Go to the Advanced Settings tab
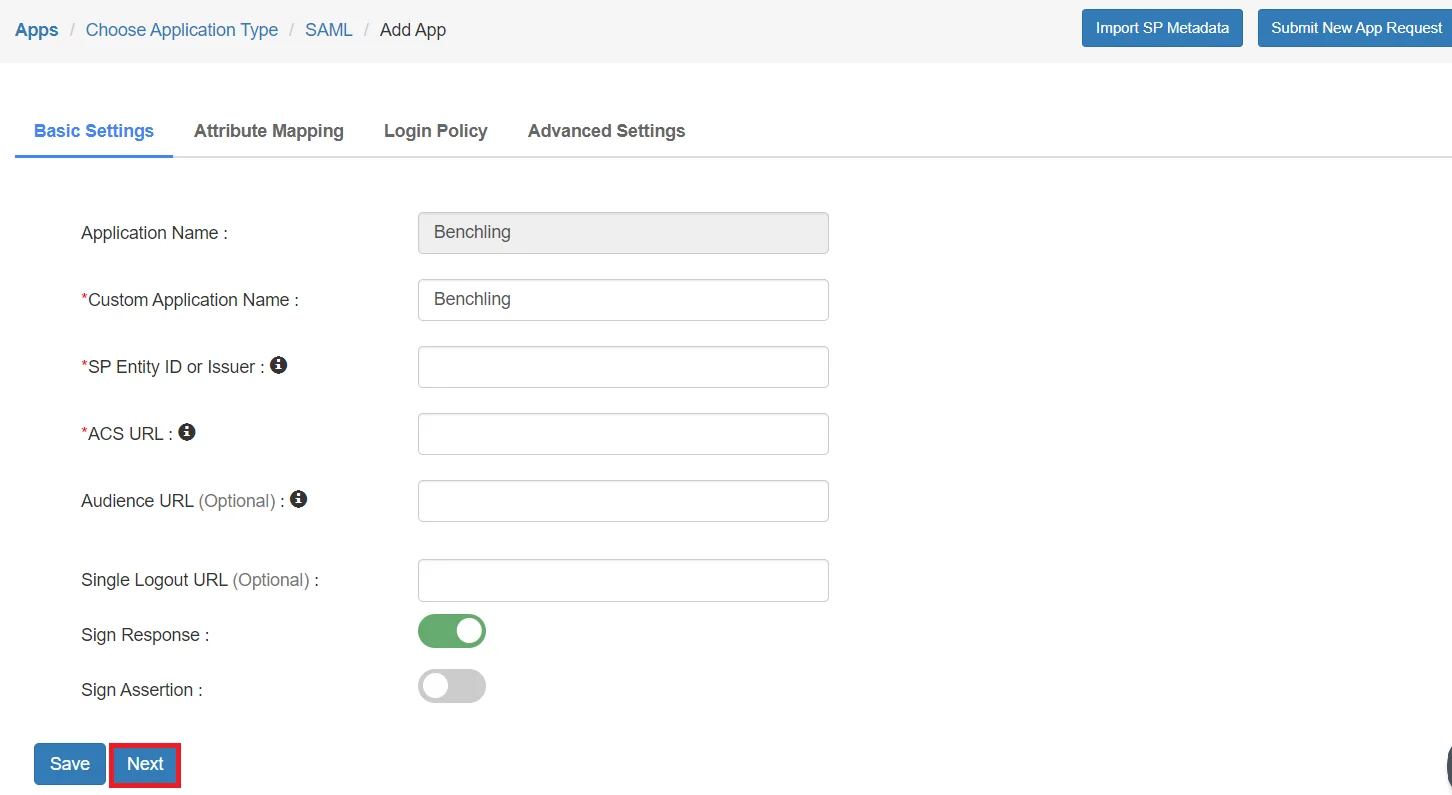Screen dimensions: 1452x795 click(607, 131)
